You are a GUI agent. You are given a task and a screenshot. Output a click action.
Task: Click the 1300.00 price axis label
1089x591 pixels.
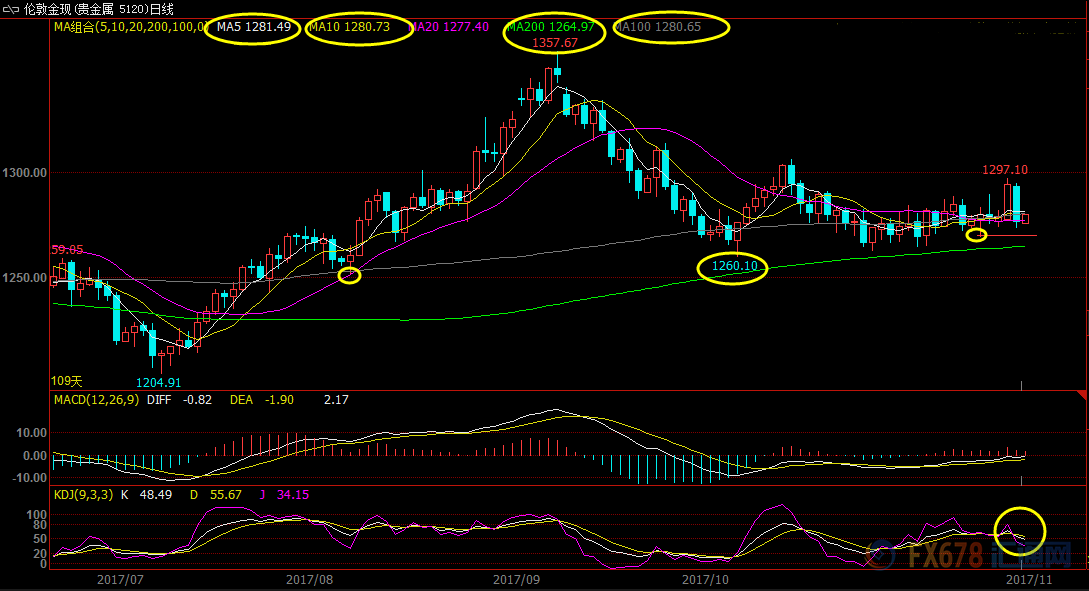(x=25, y=173)
